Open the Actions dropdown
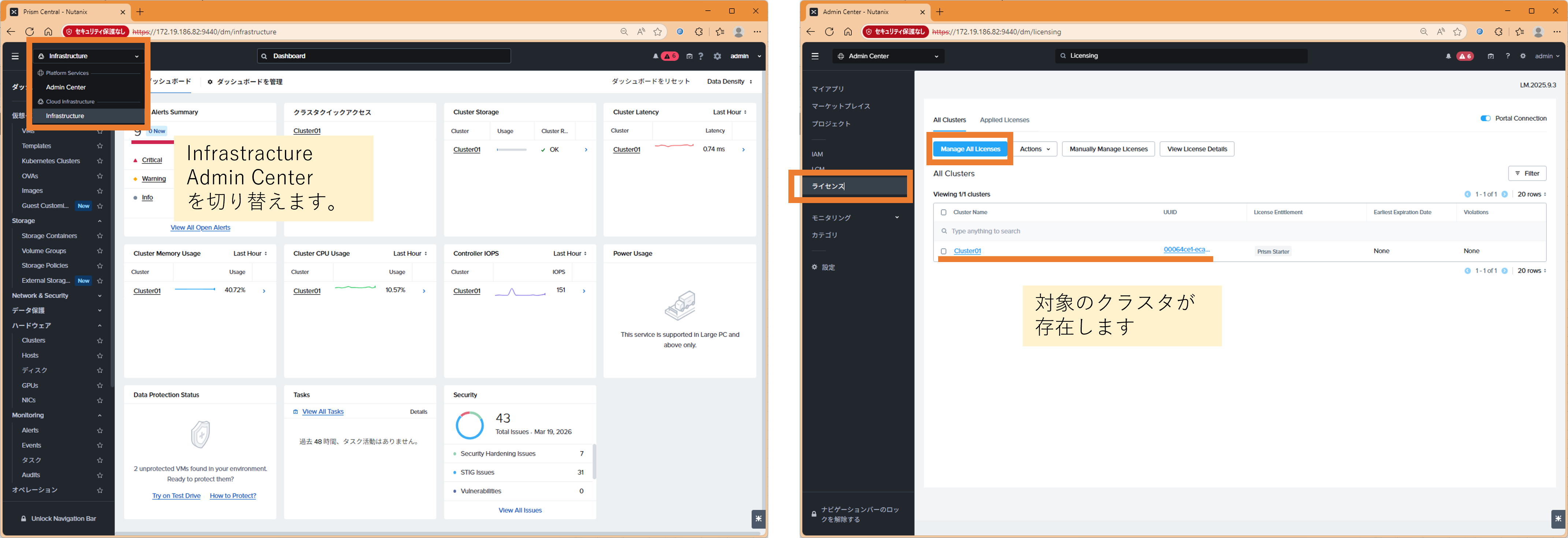Image resolution: width=1568 pixels, height=538 pixels. pyautogui.click(x=1035, y=149)
